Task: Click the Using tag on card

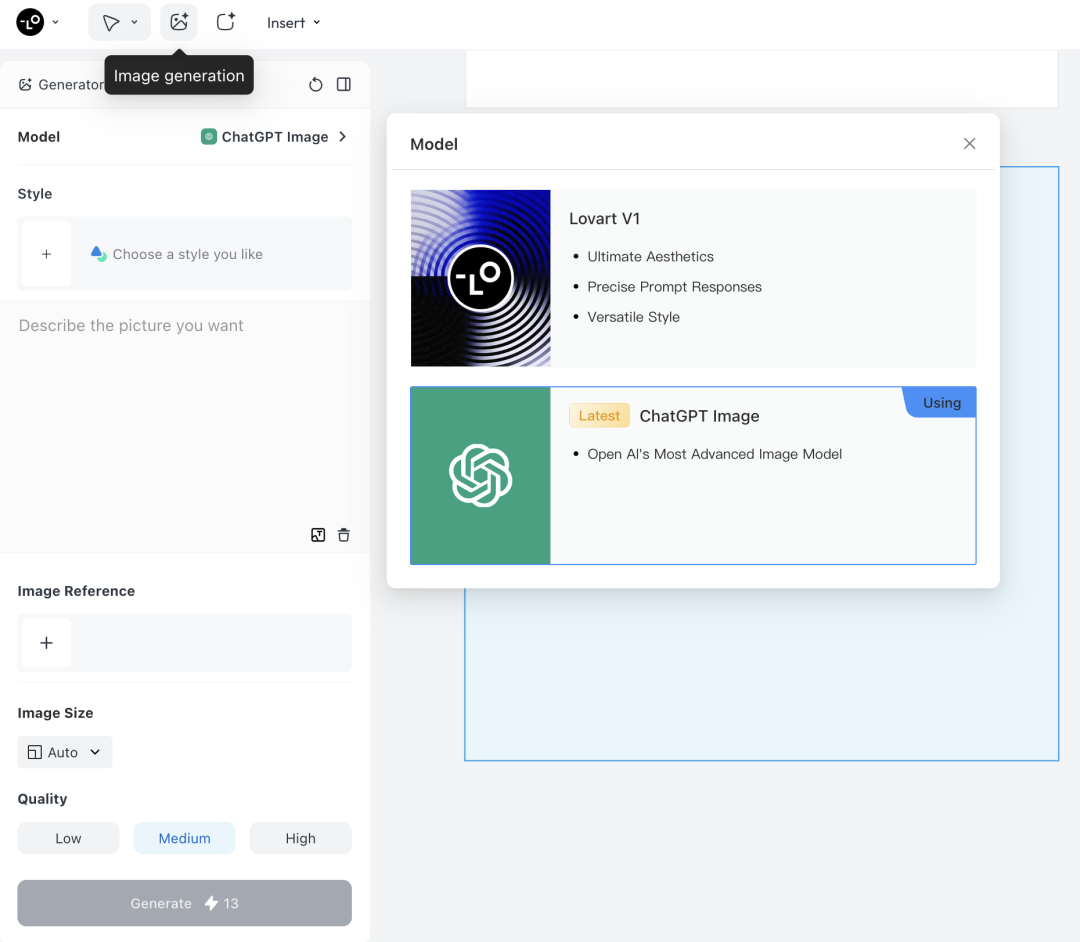Action: tap(941, 403)
